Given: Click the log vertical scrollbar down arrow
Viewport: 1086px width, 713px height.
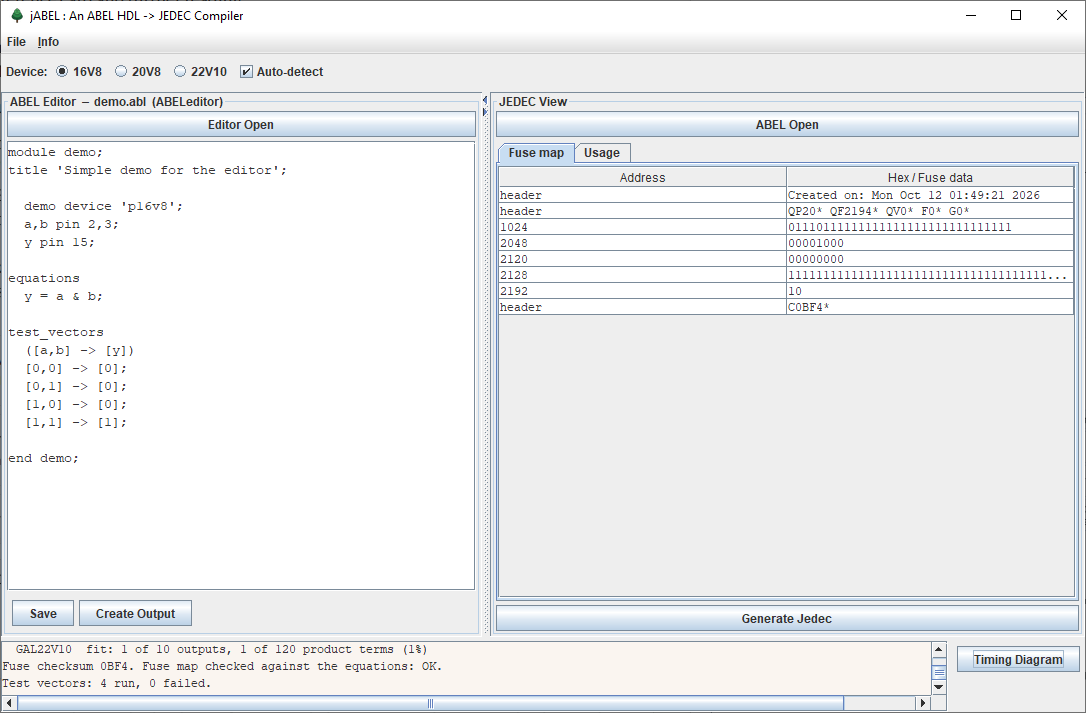Looking at the screenshot, I should (939, 687).
